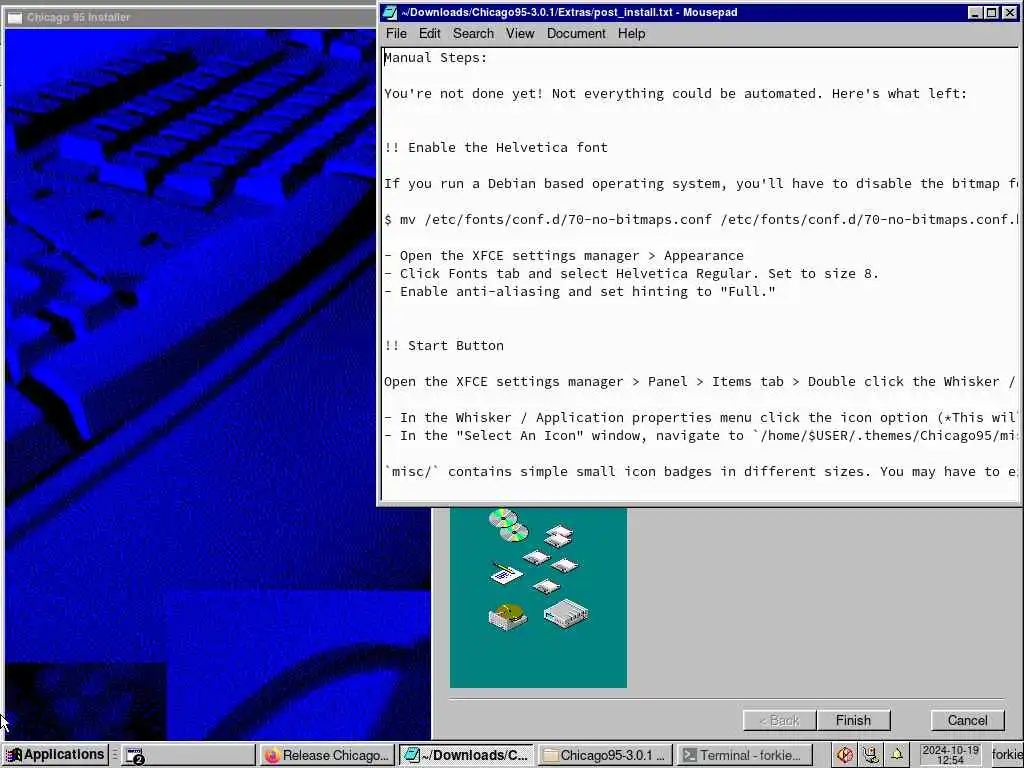Open the Applications start menu
Screen dimensions: 1024x768
[x=54, y=754]
